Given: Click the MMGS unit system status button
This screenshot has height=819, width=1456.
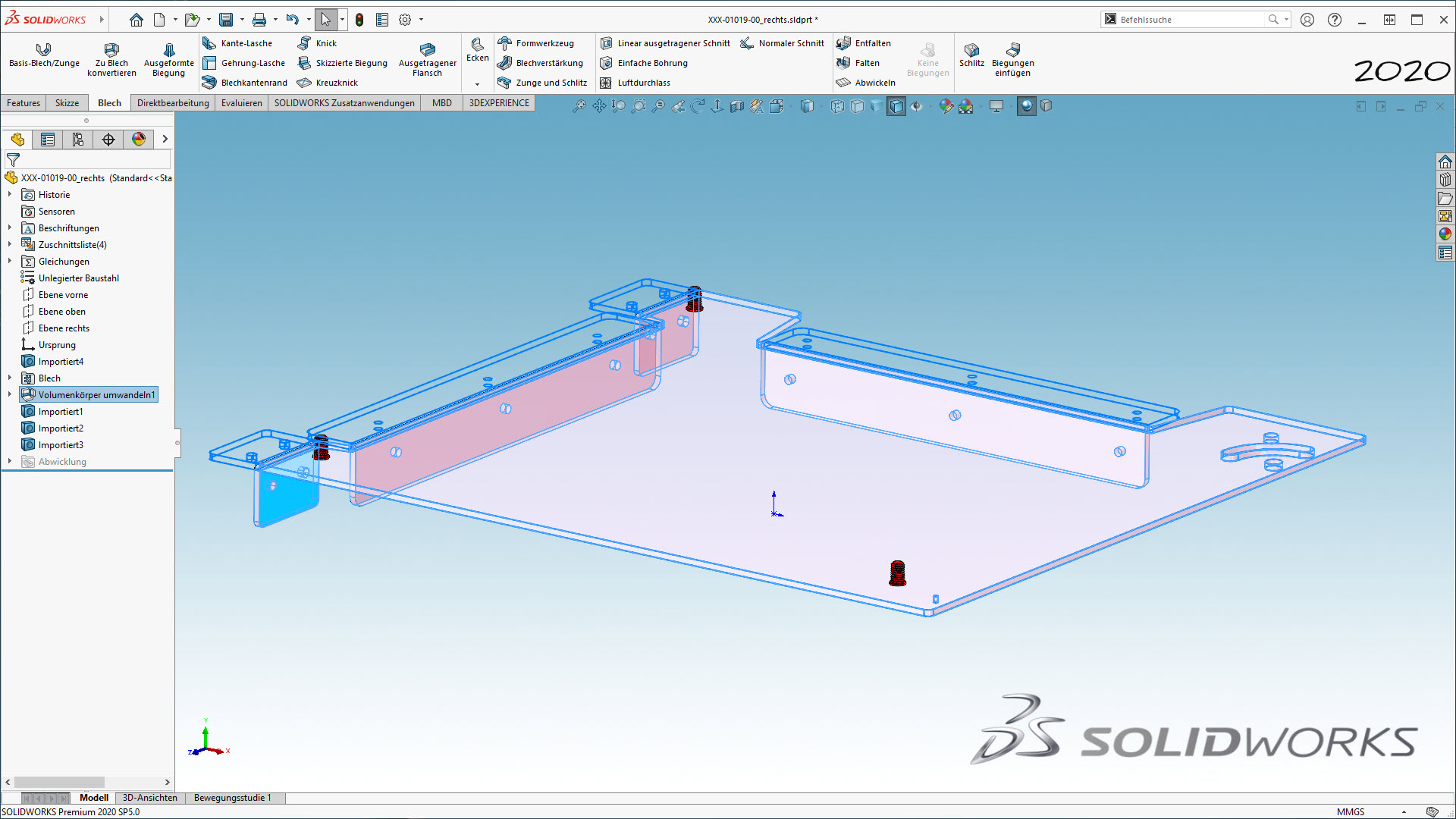Looking at the screenshot, I should tap(1351, 812).
